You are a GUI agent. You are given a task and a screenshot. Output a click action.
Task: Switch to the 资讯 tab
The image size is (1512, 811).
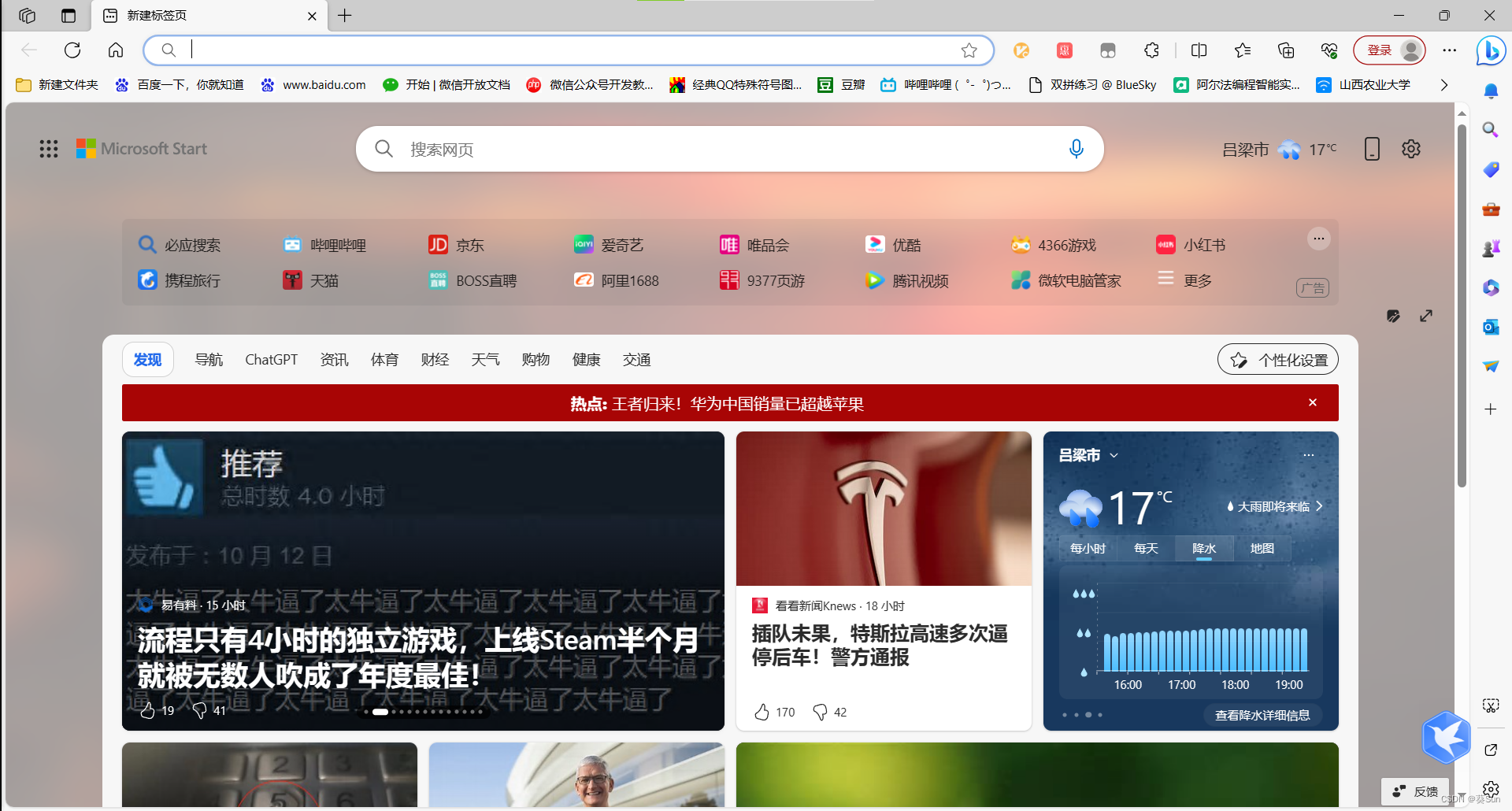334,360
